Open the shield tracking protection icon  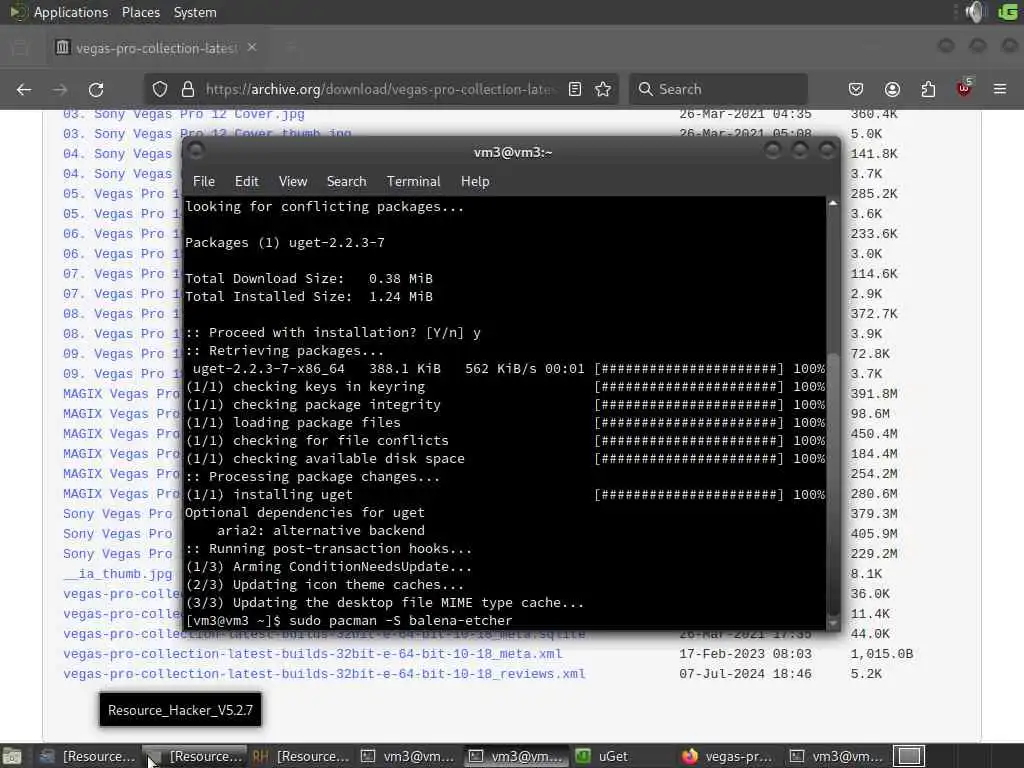[x=160, y=89]
